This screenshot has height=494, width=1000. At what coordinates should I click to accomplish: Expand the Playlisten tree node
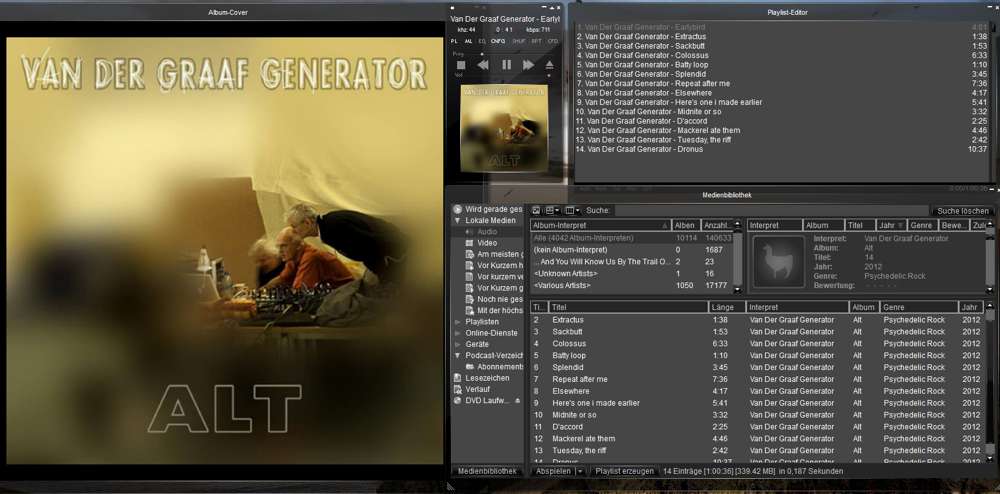coord(458,322)
